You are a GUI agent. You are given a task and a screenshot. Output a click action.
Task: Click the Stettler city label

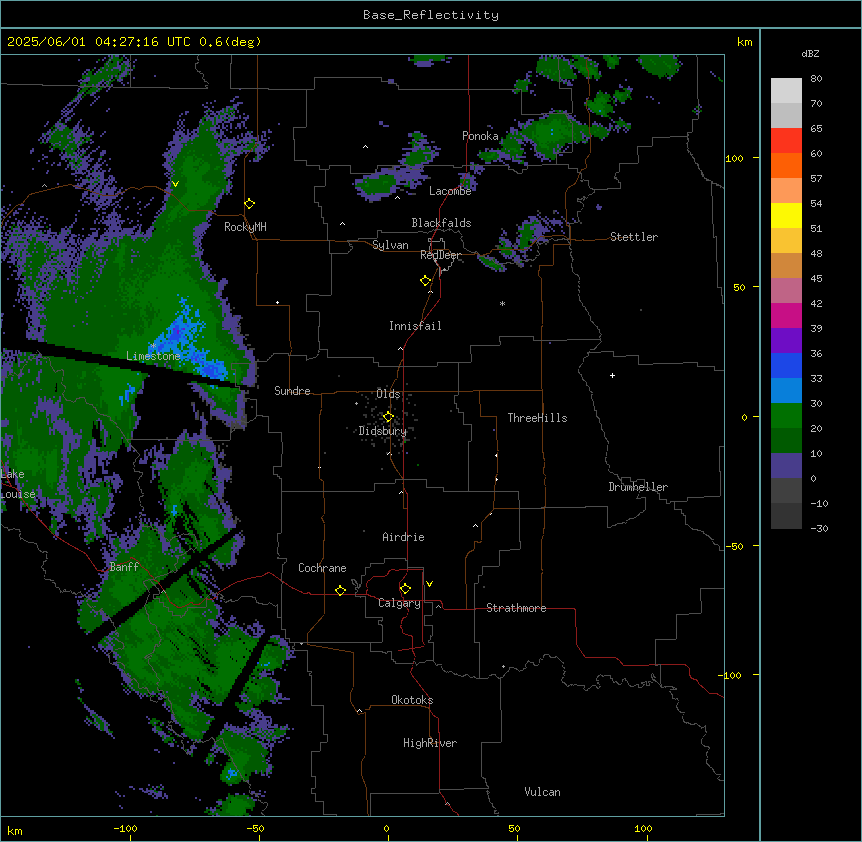point(634,237)
